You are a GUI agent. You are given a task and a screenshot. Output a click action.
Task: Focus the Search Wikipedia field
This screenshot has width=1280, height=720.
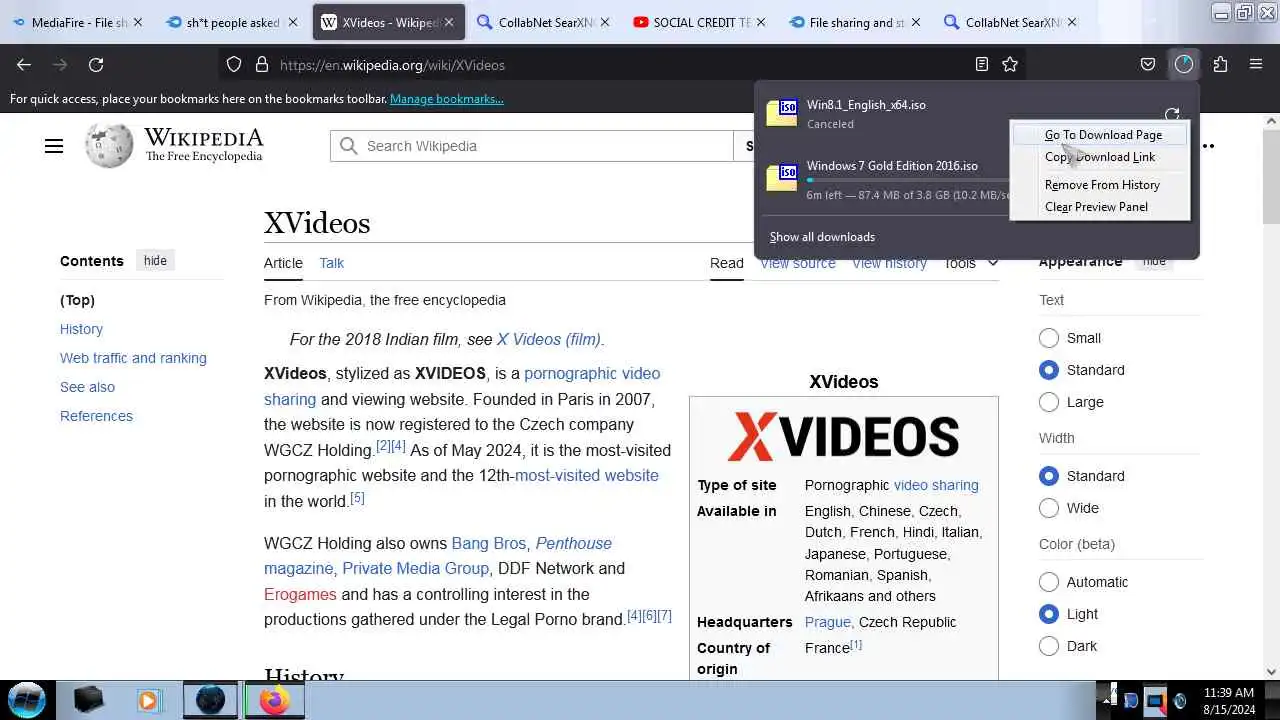coord(532,146)
